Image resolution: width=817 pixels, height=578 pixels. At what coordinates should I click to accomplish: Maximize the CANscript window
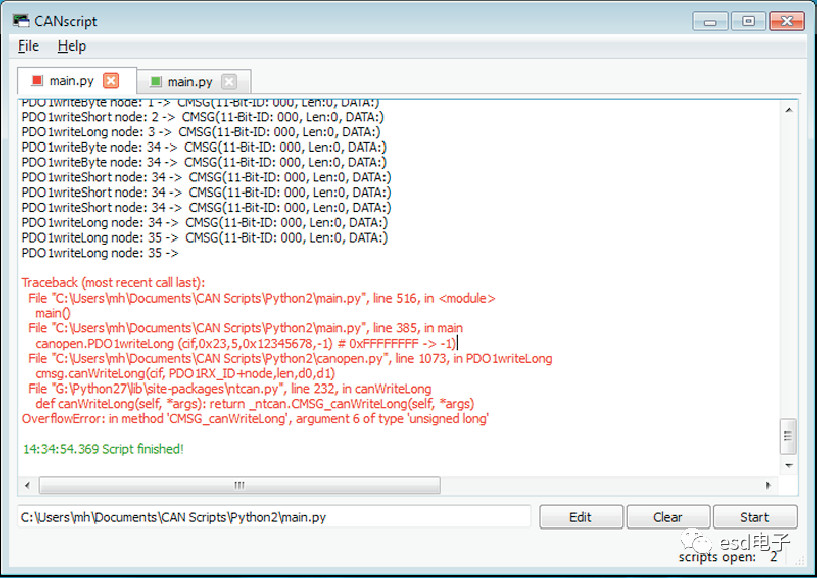[746, 20]
